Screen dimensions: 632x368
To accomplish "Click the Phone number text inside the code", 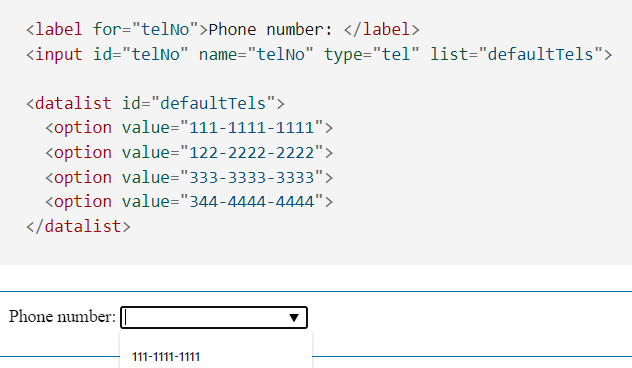I will coord(270,29).
